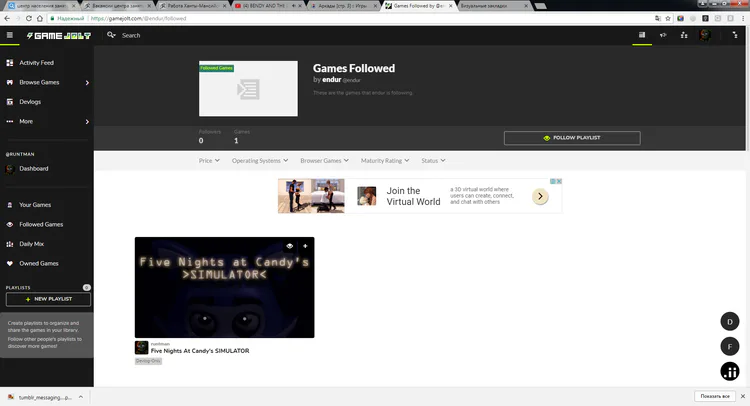Click the Game Jolt logo

pyautogui.click(x=59, y=35)
